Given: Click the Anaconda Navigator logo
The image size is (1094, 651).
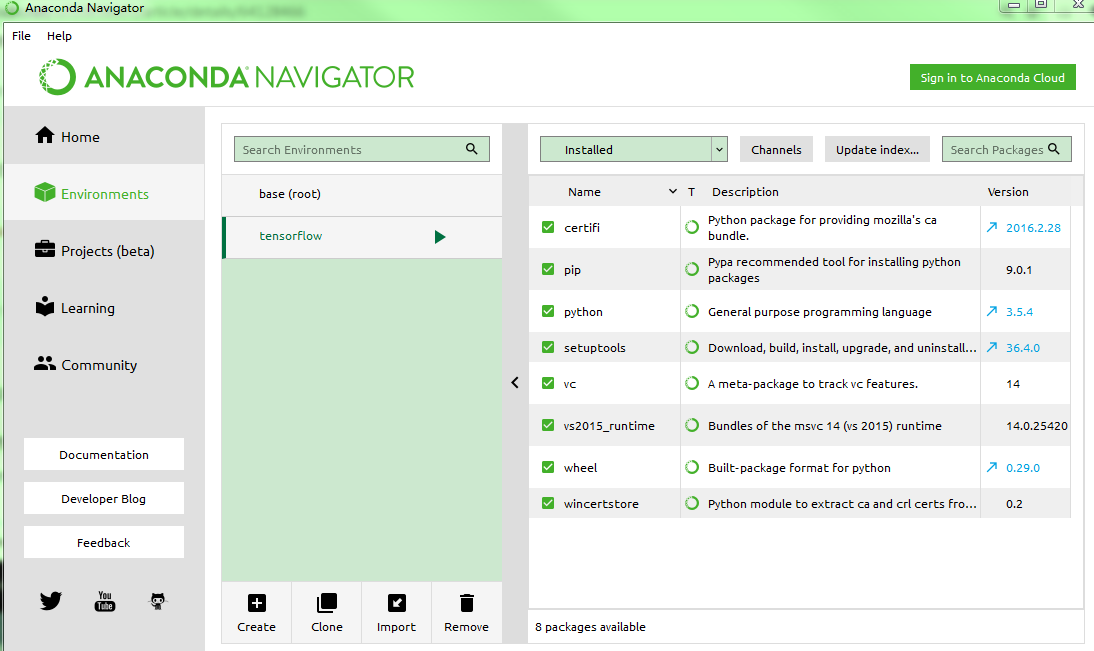Looking at the screenshot, I should point(226,77).
